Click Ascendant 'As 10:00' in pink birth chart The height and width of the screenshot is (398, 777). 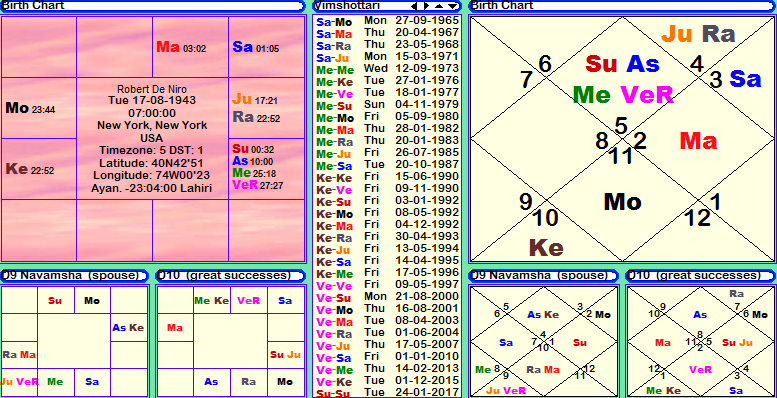[x=253, y=161]
